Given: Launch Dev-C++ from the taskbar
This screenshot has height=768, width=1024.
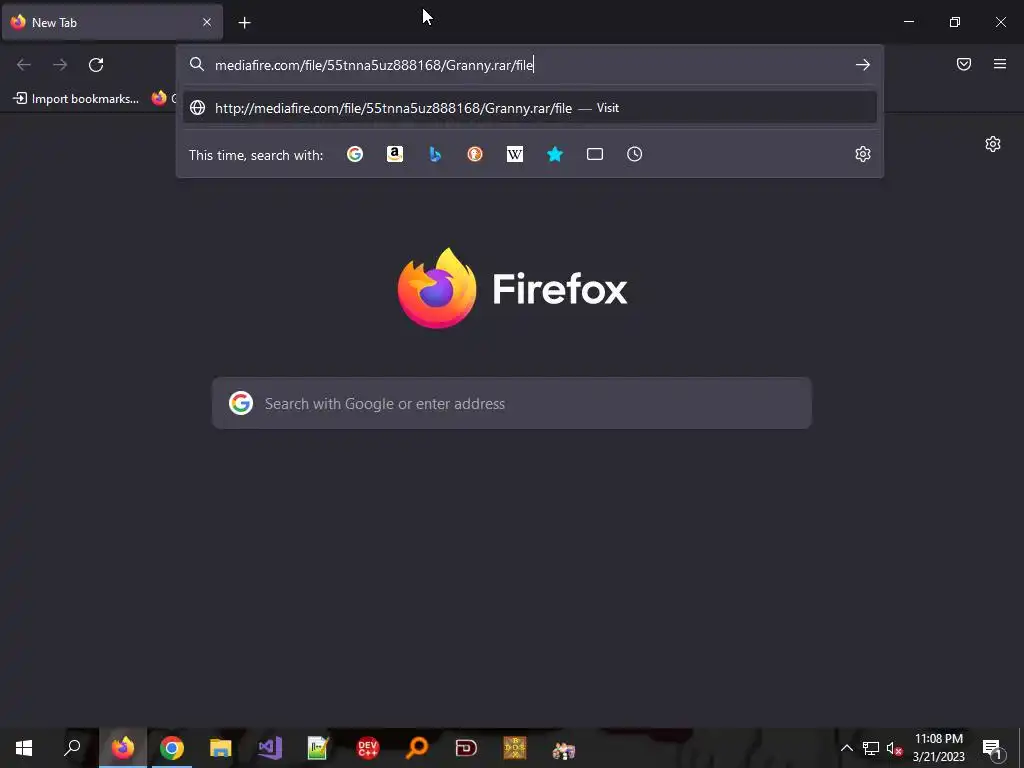Looking at the screenshot, I should coord(368,748).
